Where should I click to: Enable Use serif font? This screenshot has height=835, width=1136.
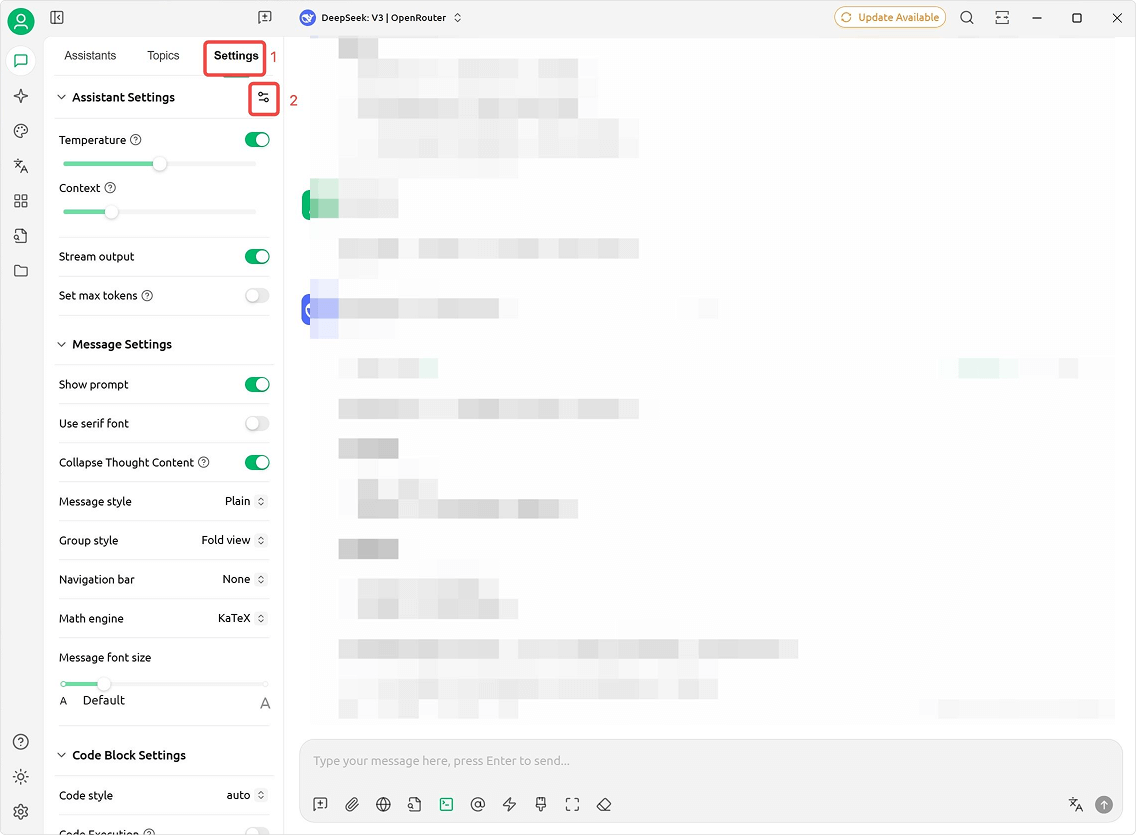[257, 424]
